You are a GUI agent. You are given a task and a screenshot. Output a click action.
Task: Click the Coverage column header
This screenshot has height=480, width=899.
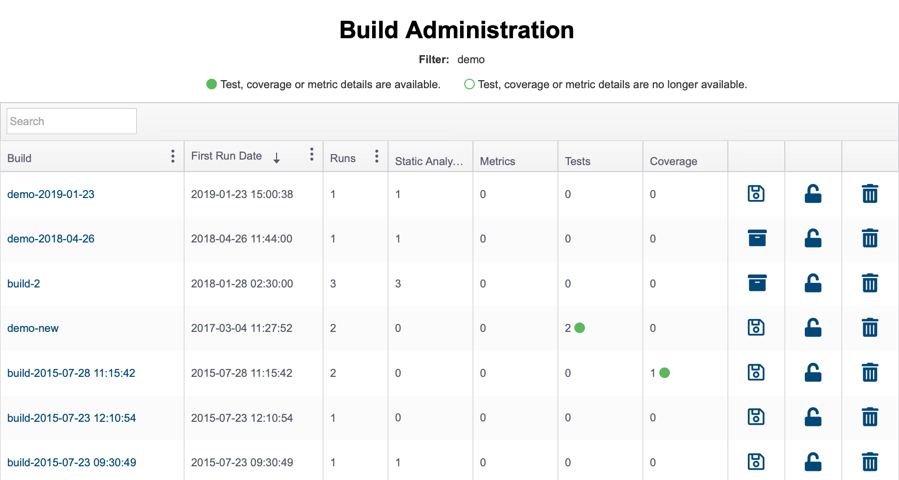(x=673, y=161)
